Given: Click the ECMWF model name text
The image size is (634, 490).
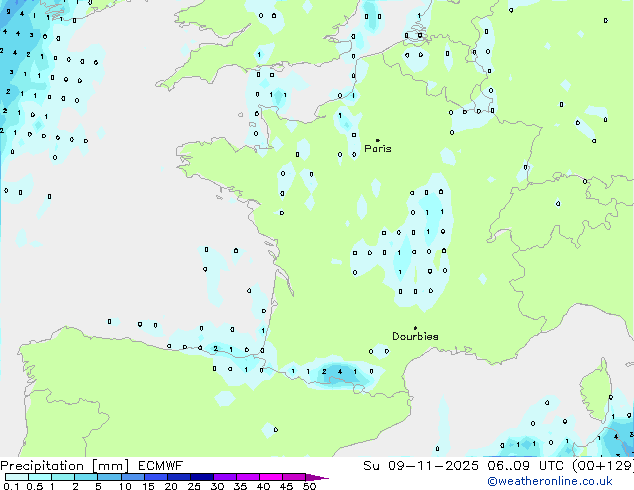Looking at the screenshot, I should pyautogui.click(x=161, y=466).
